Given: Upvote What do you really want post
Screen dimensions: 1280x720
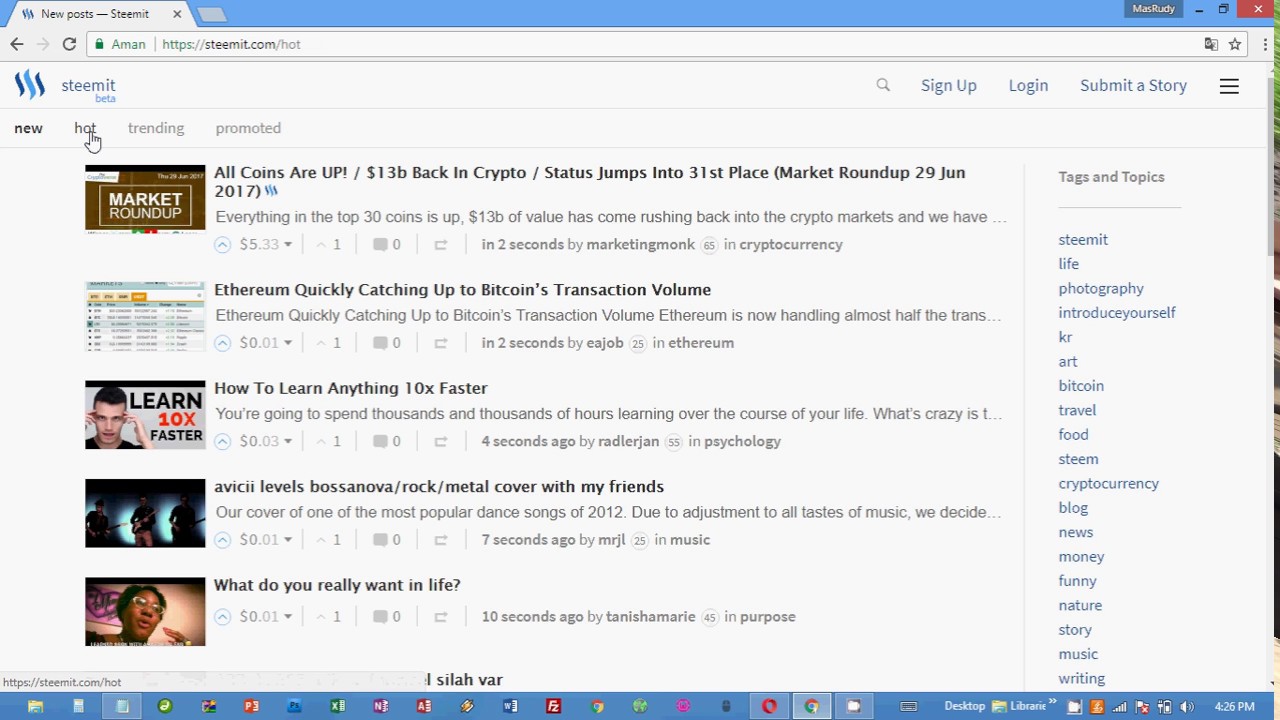Looking at the screenshot, I should click(x=222, y=616).
